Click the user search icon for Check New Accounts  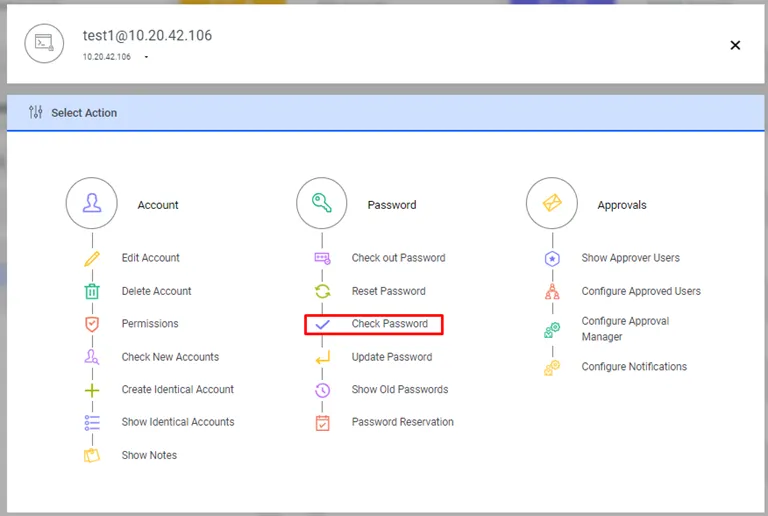(x=92, y=357)
